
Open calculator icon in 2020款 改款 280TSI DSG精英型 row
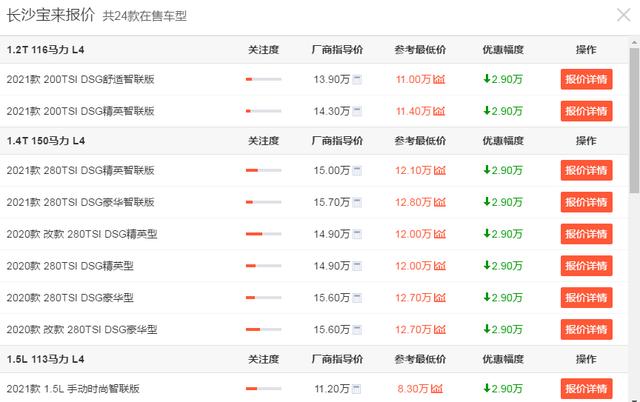tap(357, 234)
